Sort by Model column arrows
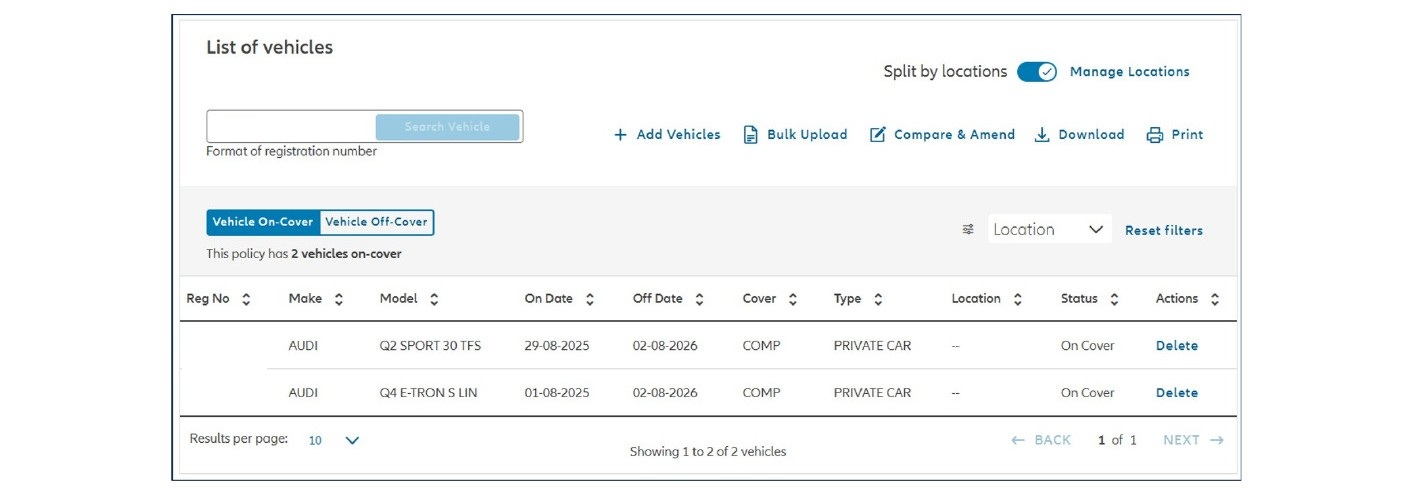Screen dimensions: 1414x492 coord(434,299)
